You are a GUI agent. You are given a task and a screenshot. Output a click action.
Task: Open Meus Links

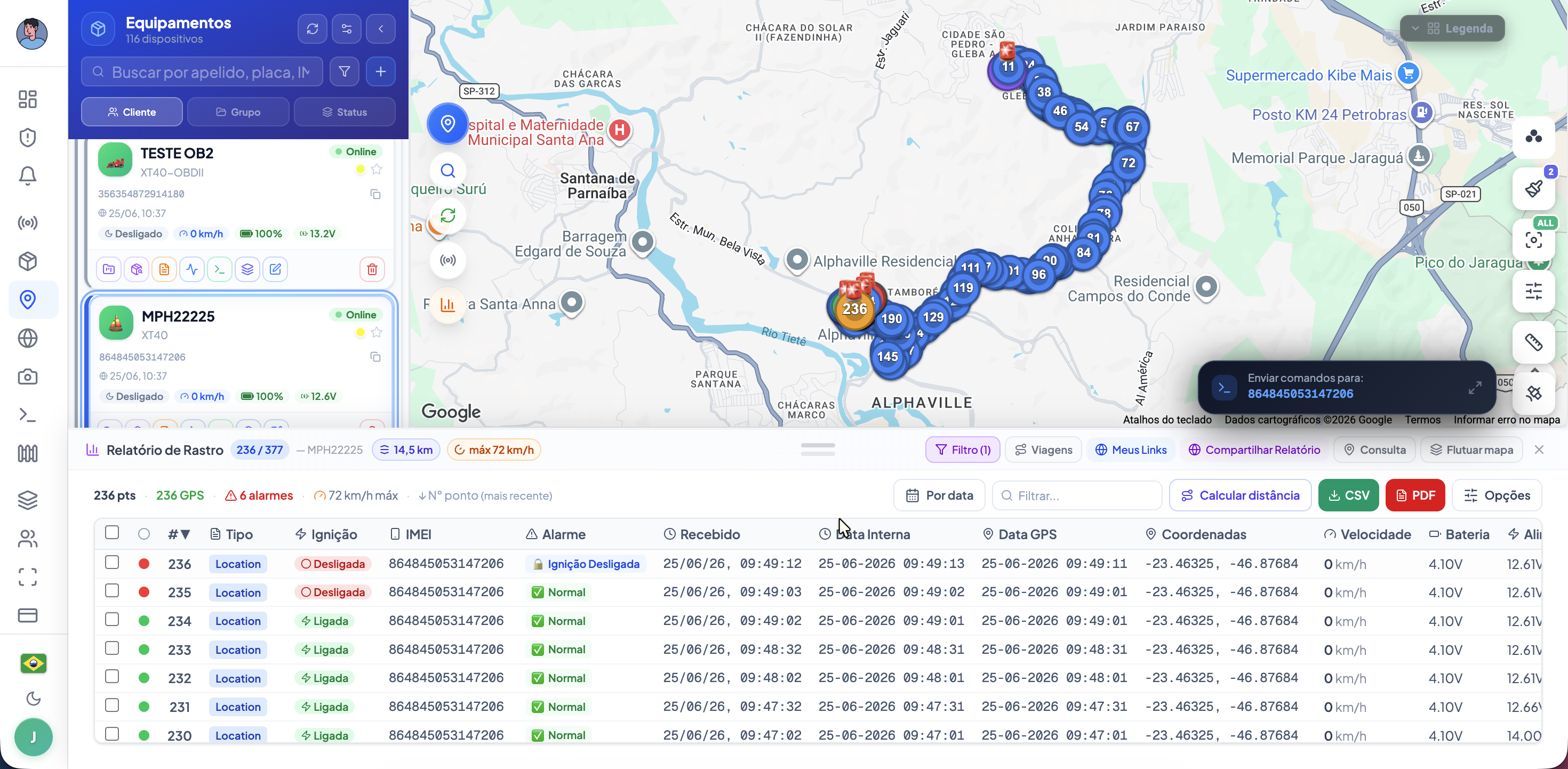coord(1130,450)
